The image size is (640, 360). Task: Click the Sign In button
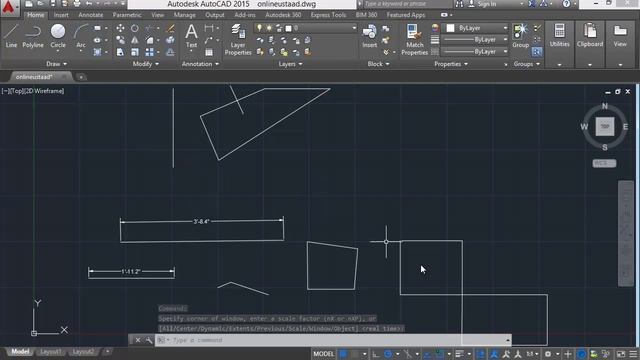click(x=482, y=4)
